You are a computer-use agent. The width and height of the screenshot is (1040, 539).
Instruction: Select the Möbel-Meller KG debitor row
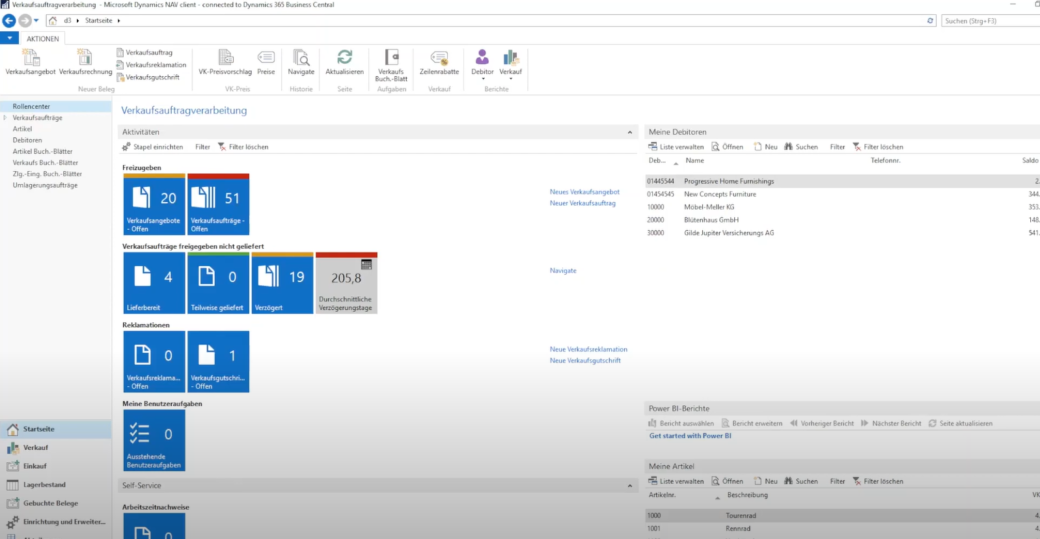point(842,207)
